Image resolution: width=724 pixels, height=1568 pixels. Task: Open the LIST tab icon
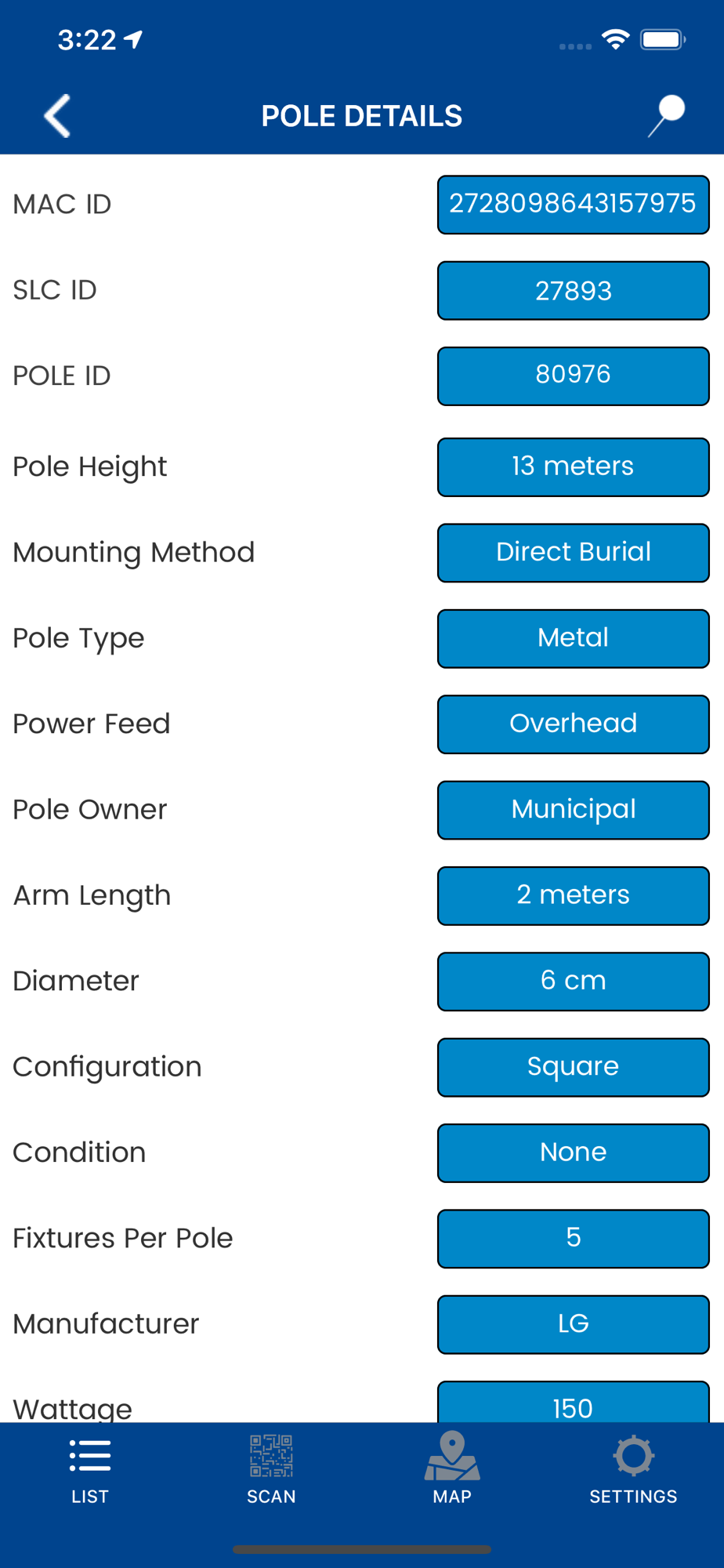pyautogui.click(x=90, y=1472)
